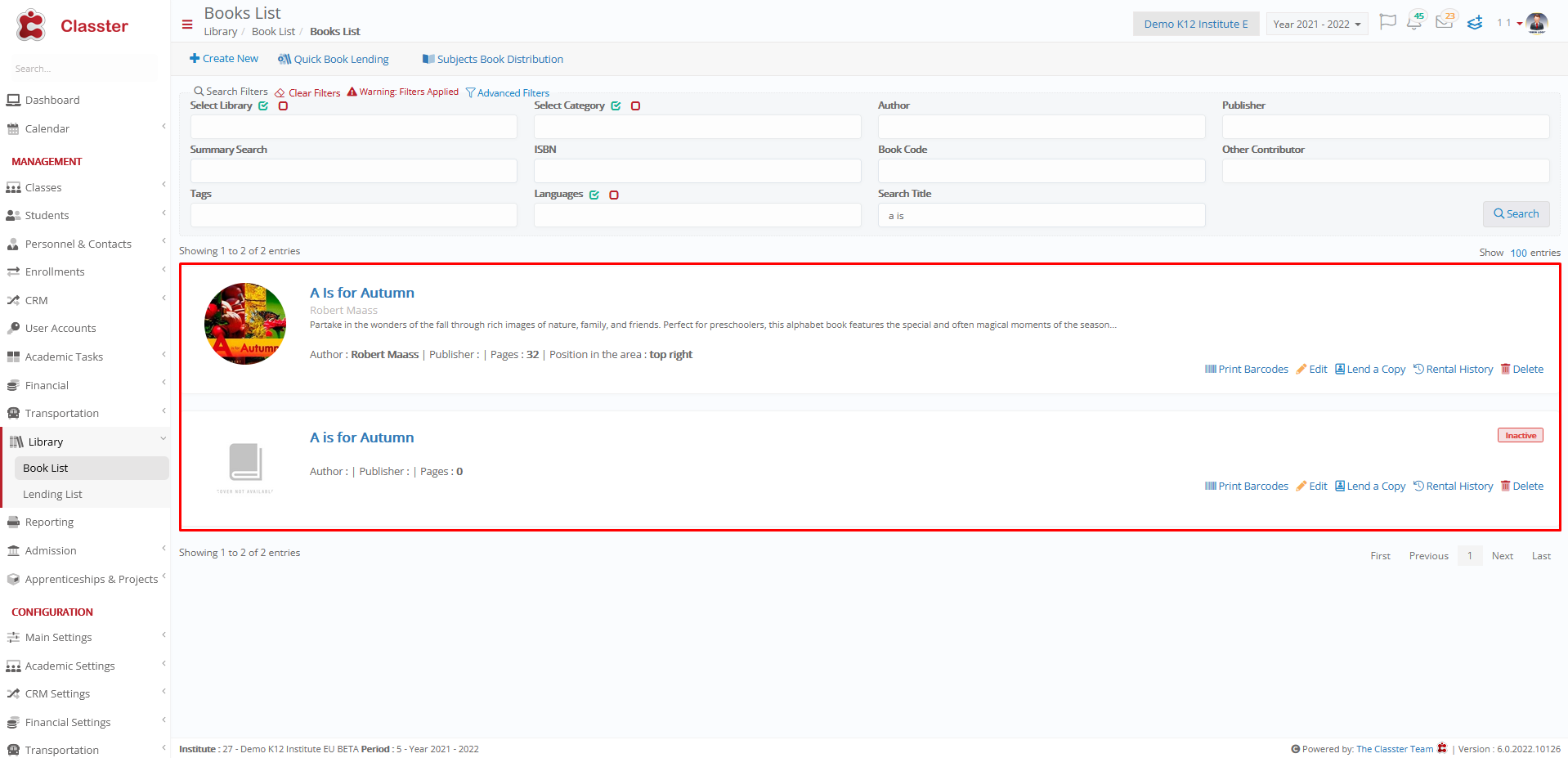Viewport: 1568px width, 758px height.
Task: Click Rental History clock icon for inactive book
Action: [1418, 486]
